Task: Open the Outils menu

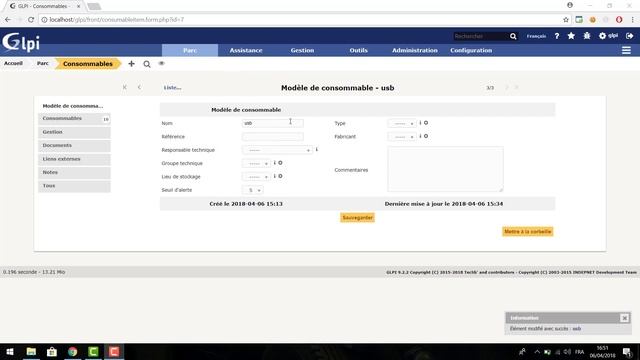Action: coord(358,50)
